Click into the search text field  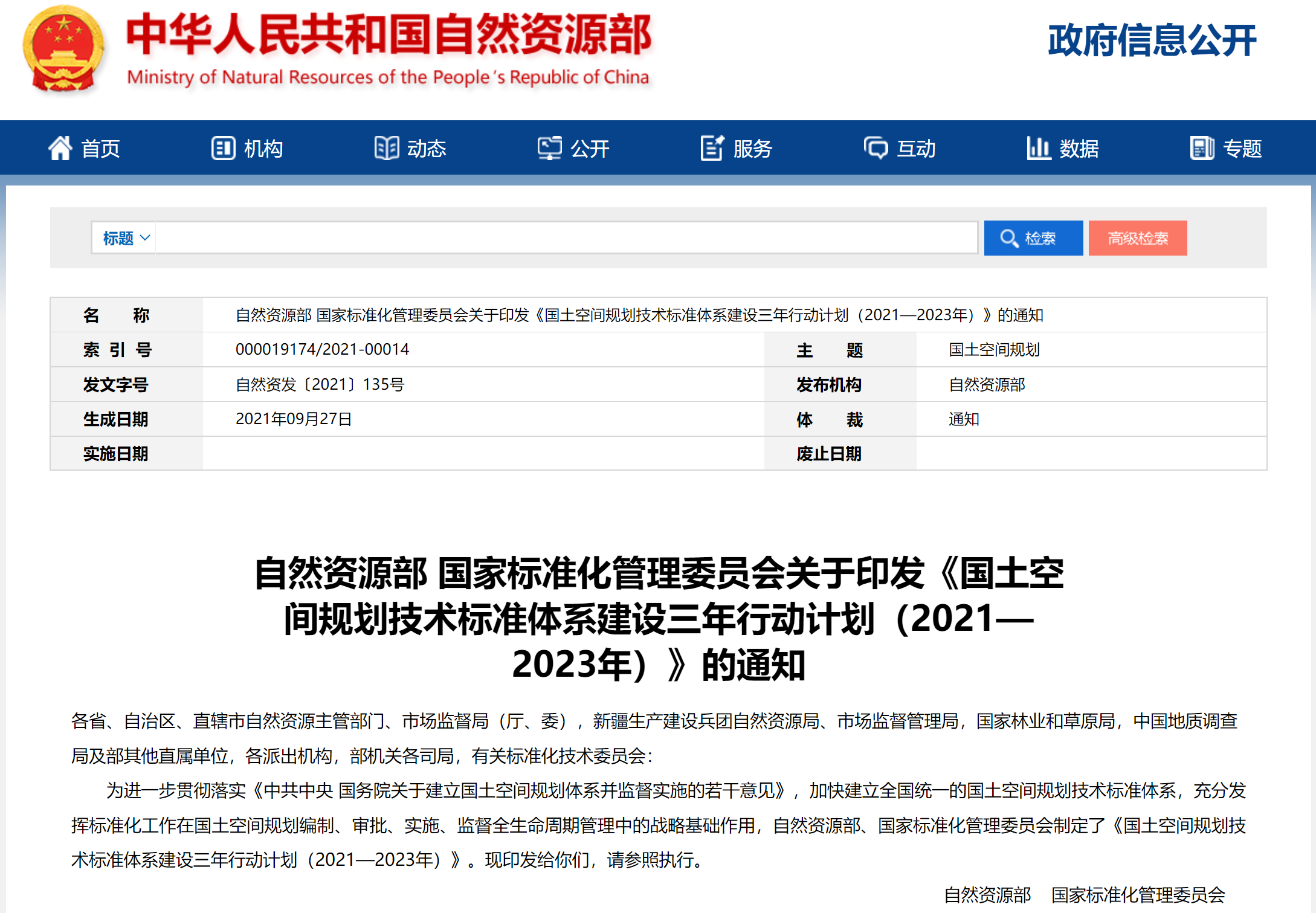[566, 238]
